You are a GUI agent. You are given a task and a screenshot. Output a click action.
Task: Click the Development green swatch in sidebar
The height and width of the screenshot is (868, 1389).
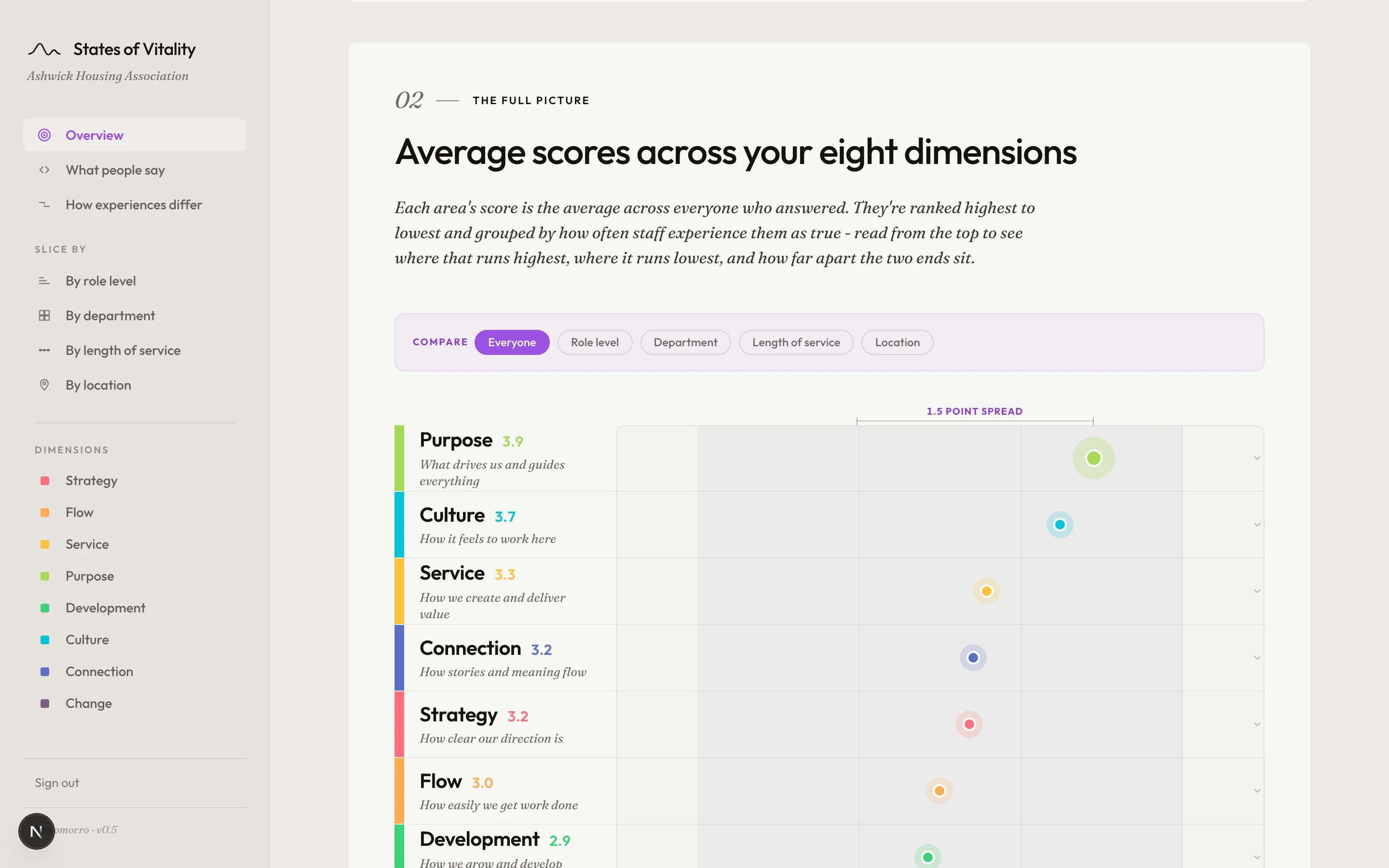(x=45, y=608)
